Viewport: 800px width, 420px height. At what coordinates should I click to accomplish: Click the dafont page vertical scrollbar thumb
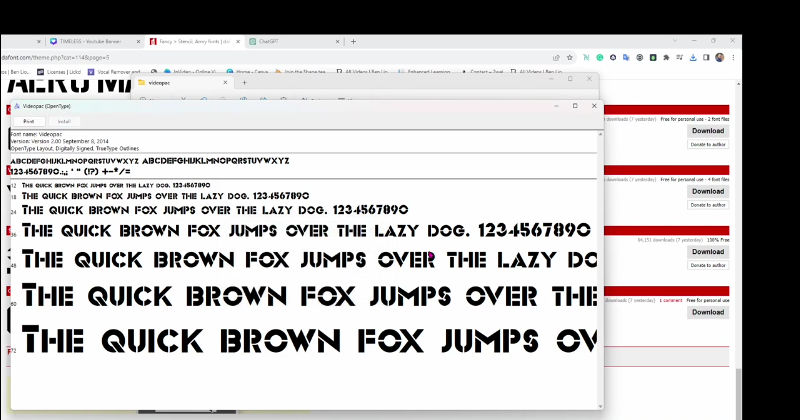tap(739, 393)
